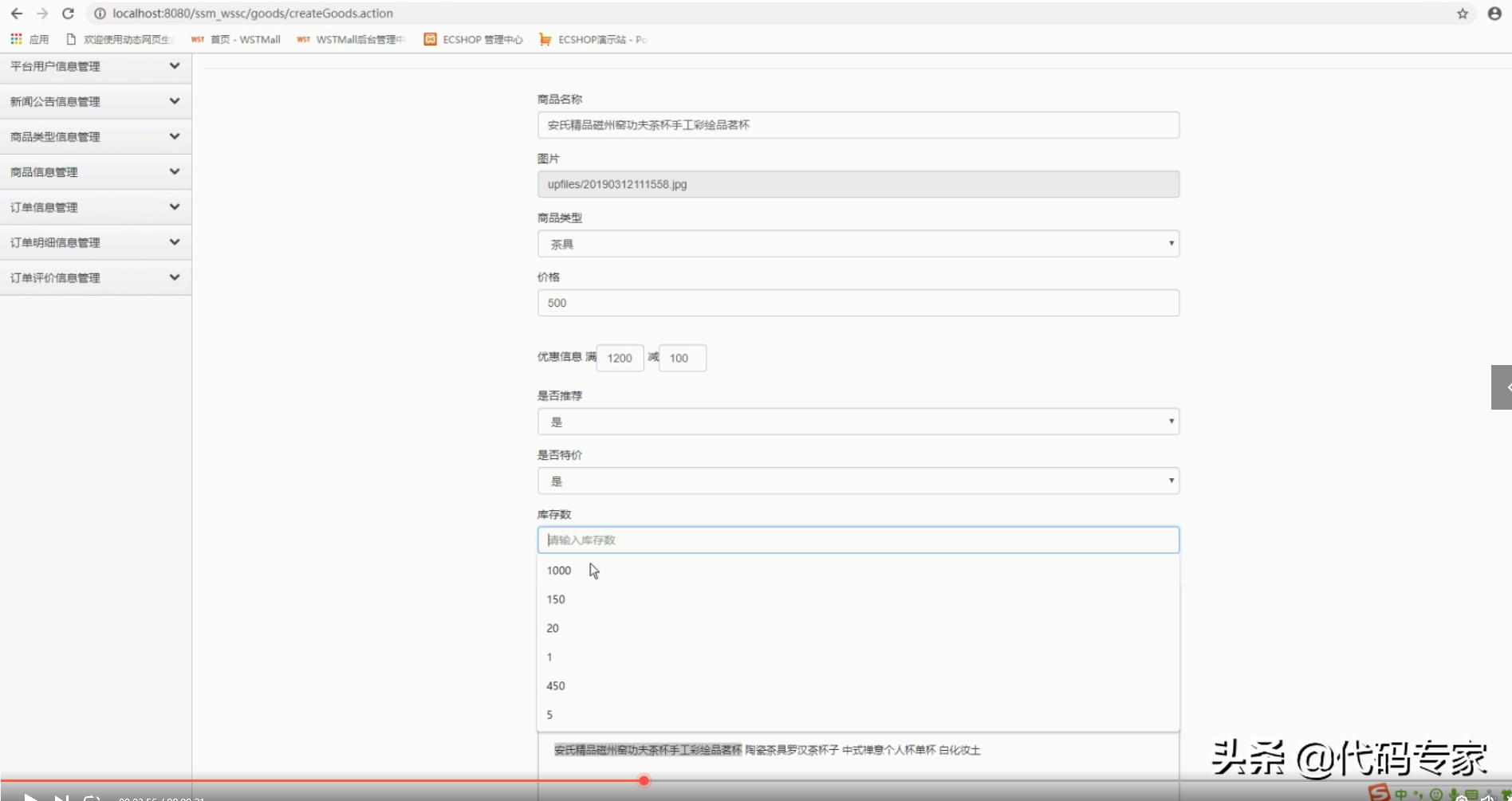The image size is (1512, 801).
Task: Open the ECSHOP 管理中心 bookmark
Action: point(473,39)
